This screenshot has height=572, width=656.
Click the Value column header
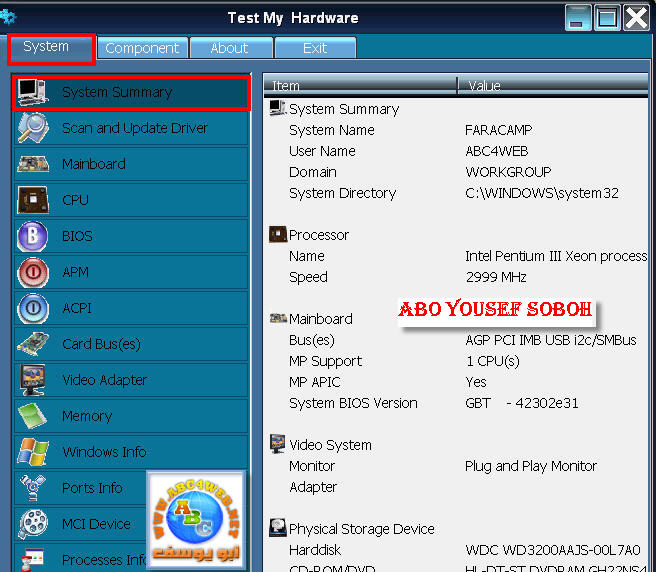pos(552,85)
